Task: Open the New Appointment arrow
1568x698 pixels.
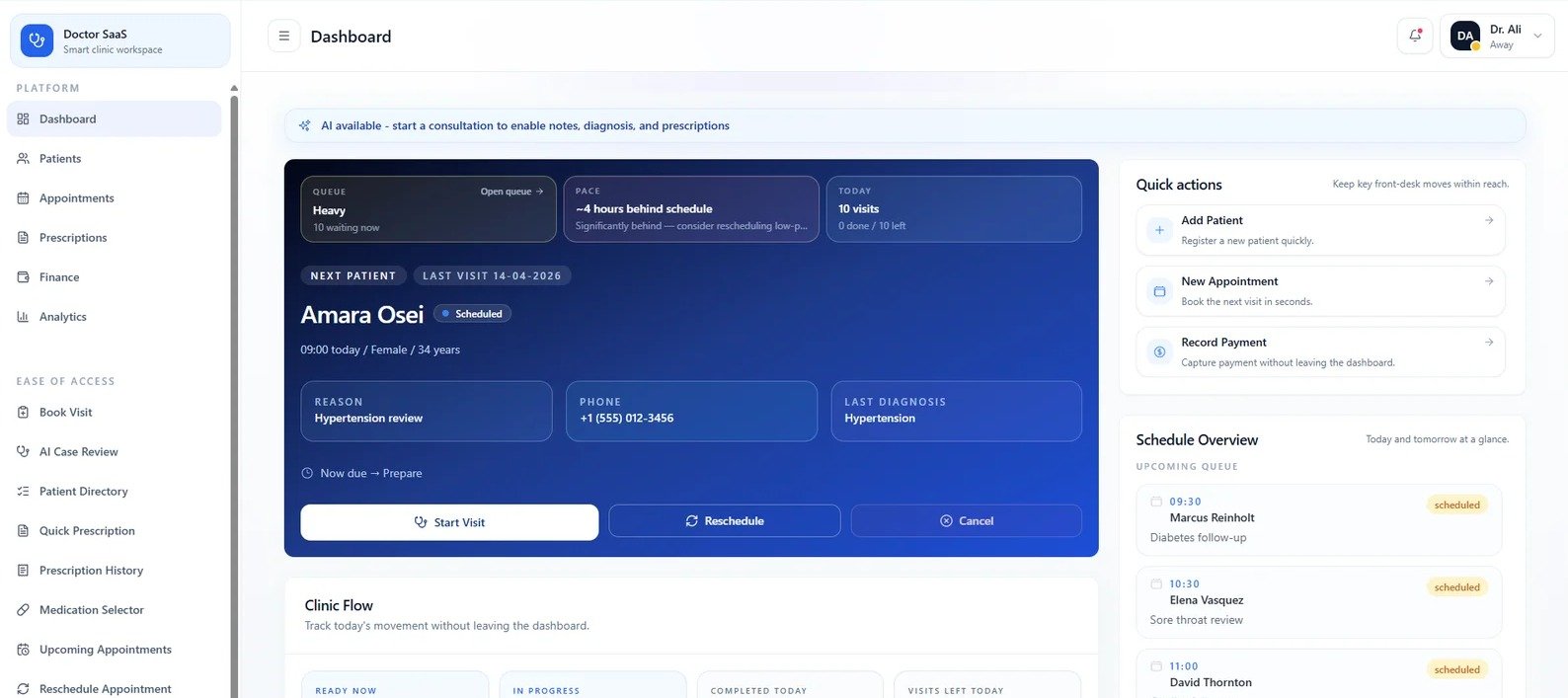Action: pos(1489,281)
